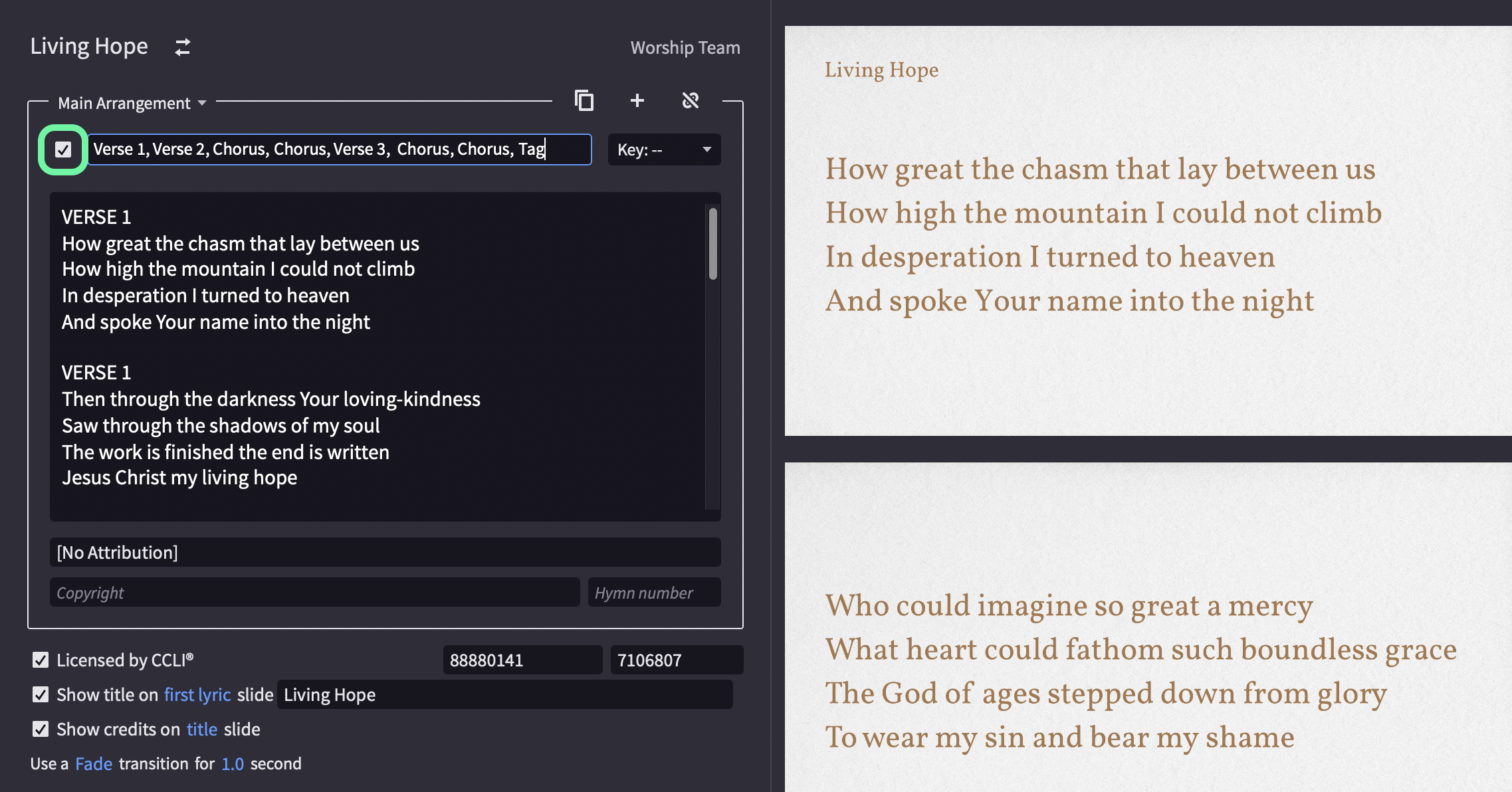This screenshot has height=792, width=1512.
Task: Click the line 'Then through the darkness Your loving-kindness'
Action: point(271,399)
